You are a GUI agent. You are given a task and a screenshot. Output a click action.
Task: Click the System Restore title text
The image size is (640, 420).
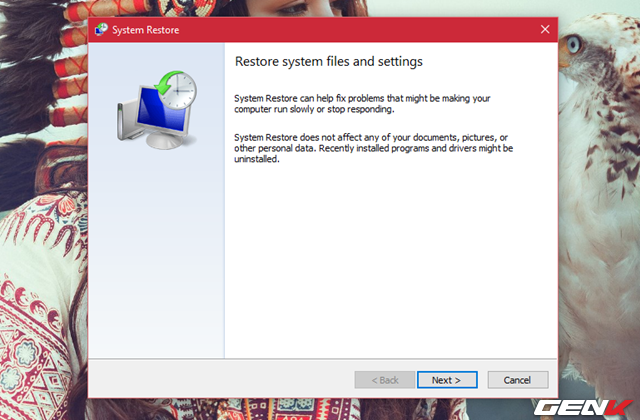(145, 30)
